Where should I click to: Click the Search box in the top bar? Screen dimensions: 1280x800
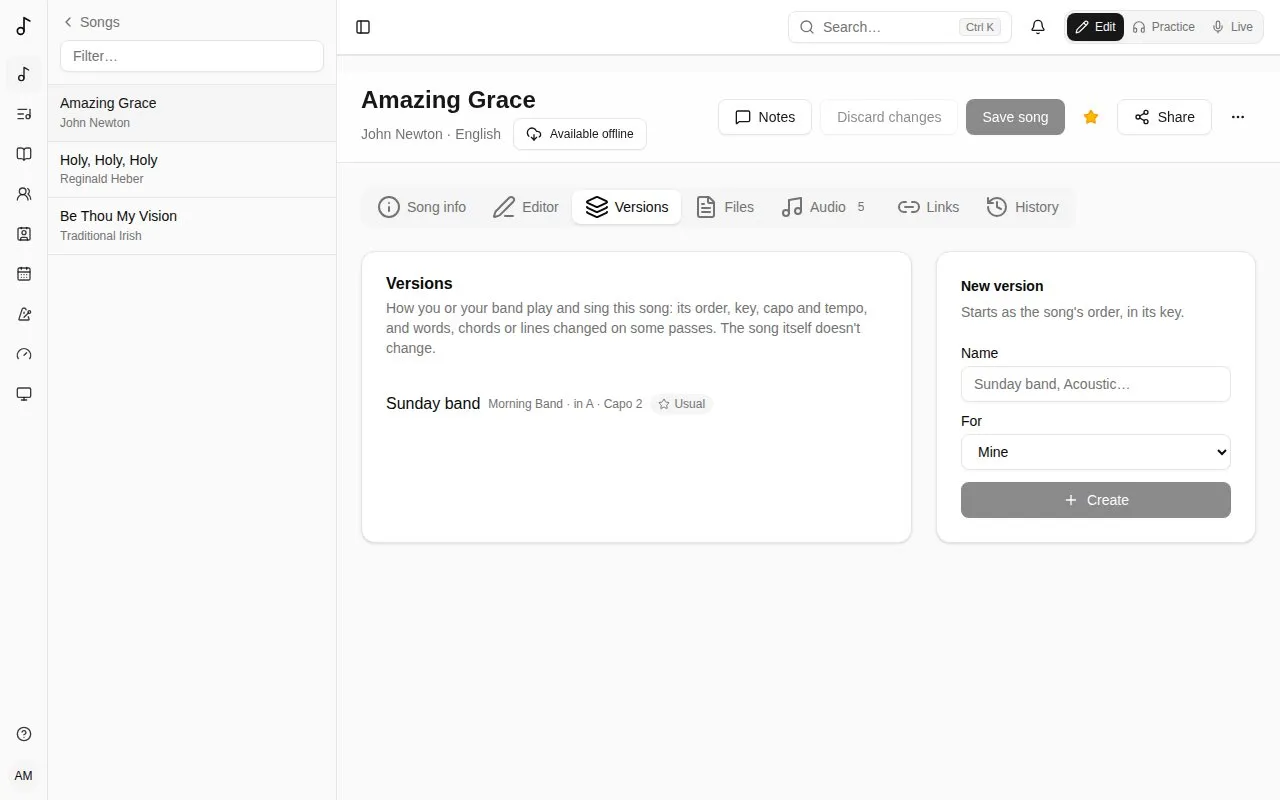(x=900, y=27)
